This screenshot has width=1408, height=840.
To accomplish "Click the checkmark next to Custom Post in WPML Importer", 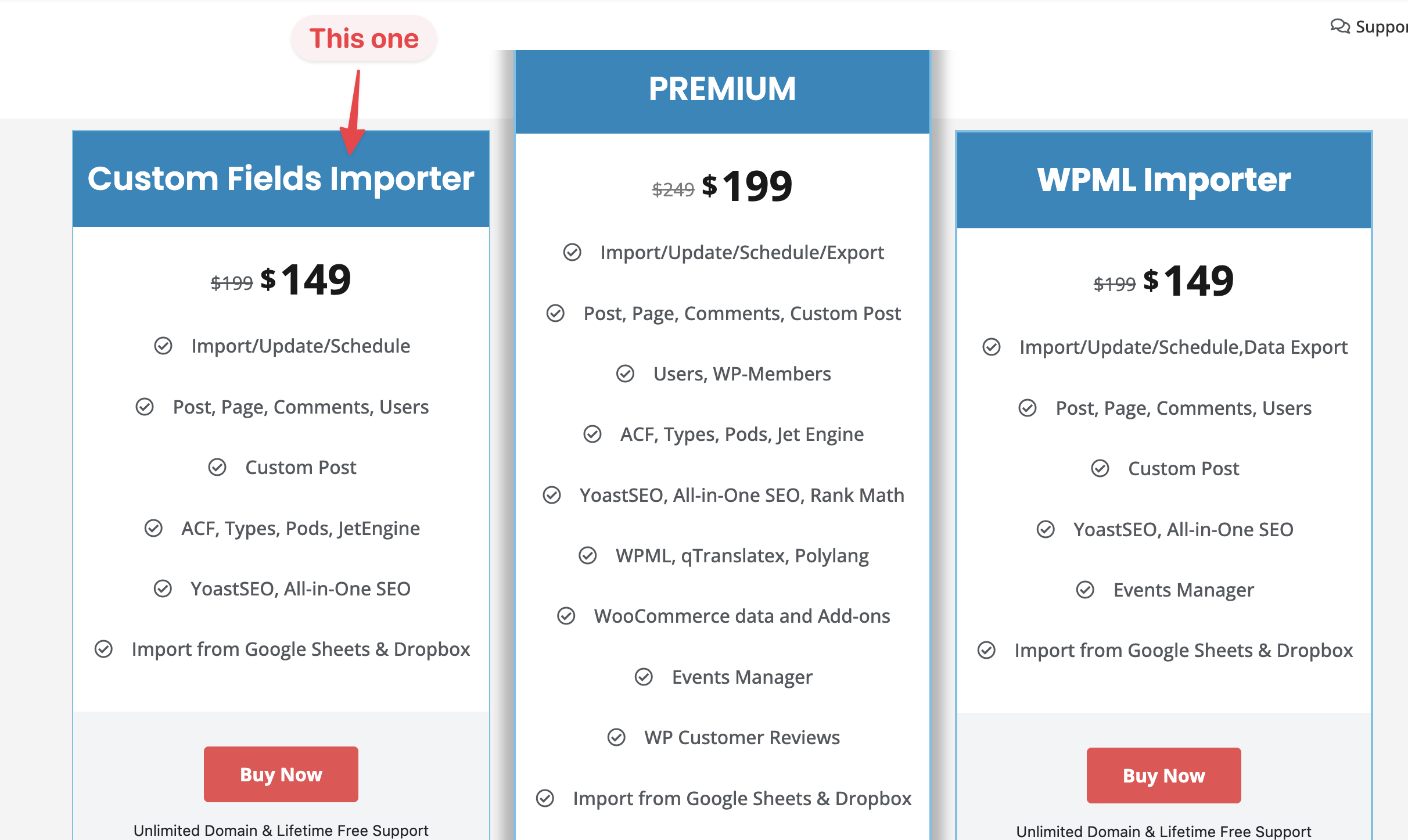I will (1102, 469).
